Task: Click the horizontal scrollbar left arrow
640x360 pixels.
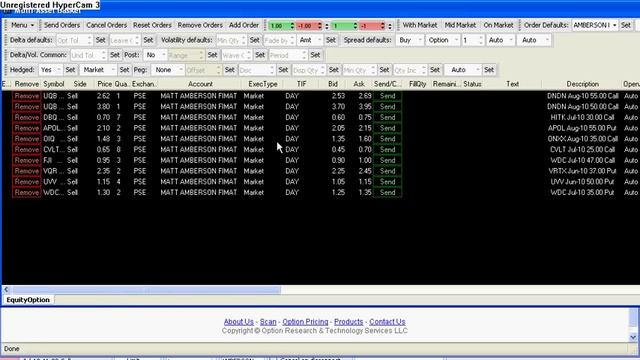Action: pyautogui.click(x=6, y=290)
